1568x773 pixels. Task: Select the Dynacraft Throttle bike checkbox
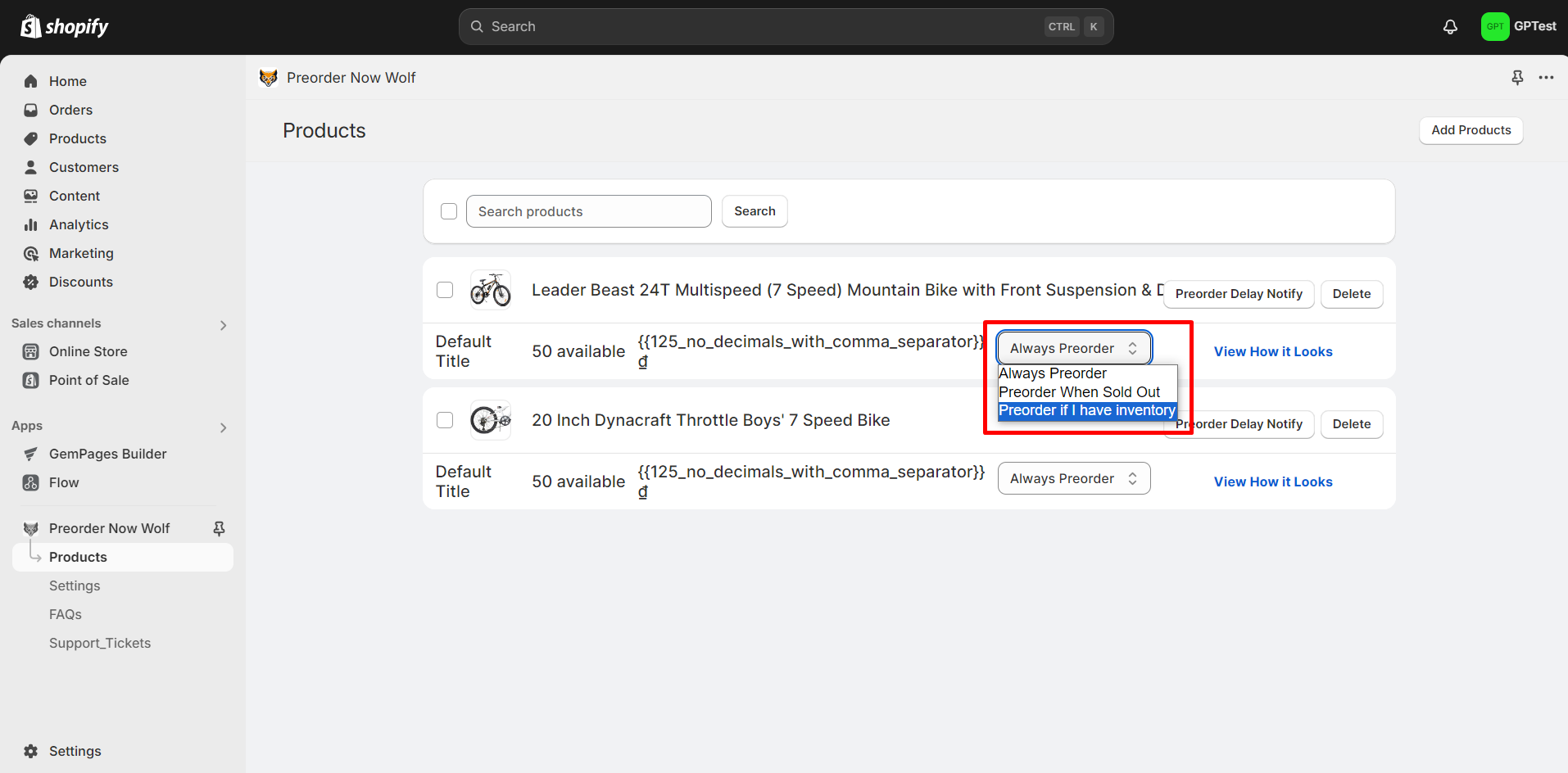pos(445,420)
